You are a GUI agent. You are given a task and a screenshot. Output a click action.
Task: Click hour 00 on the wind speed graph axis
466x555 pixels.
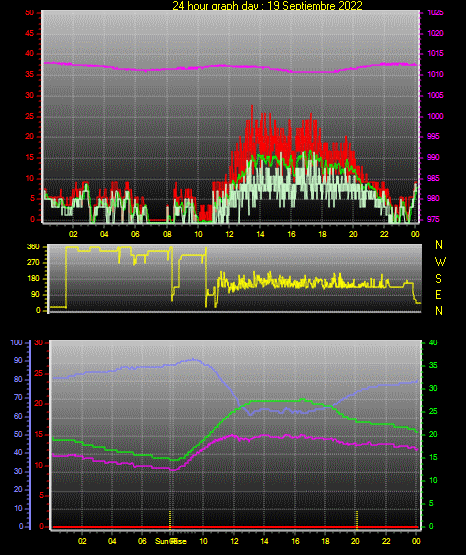pos(415,234)
